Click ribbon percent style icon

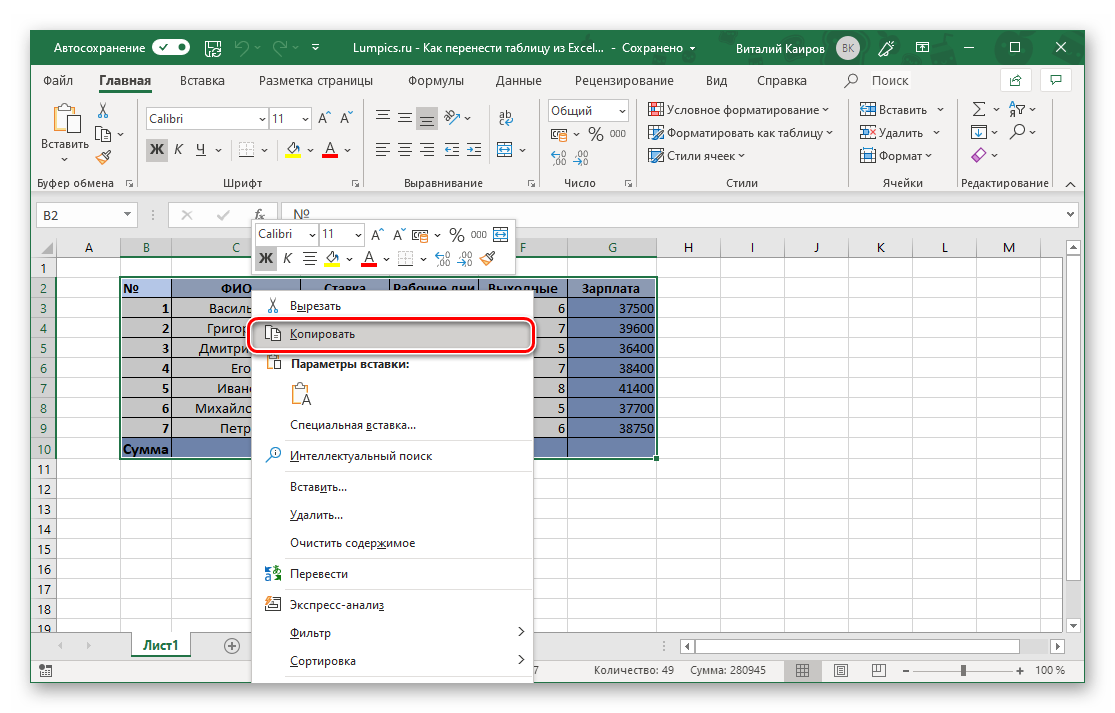(596, 134)
